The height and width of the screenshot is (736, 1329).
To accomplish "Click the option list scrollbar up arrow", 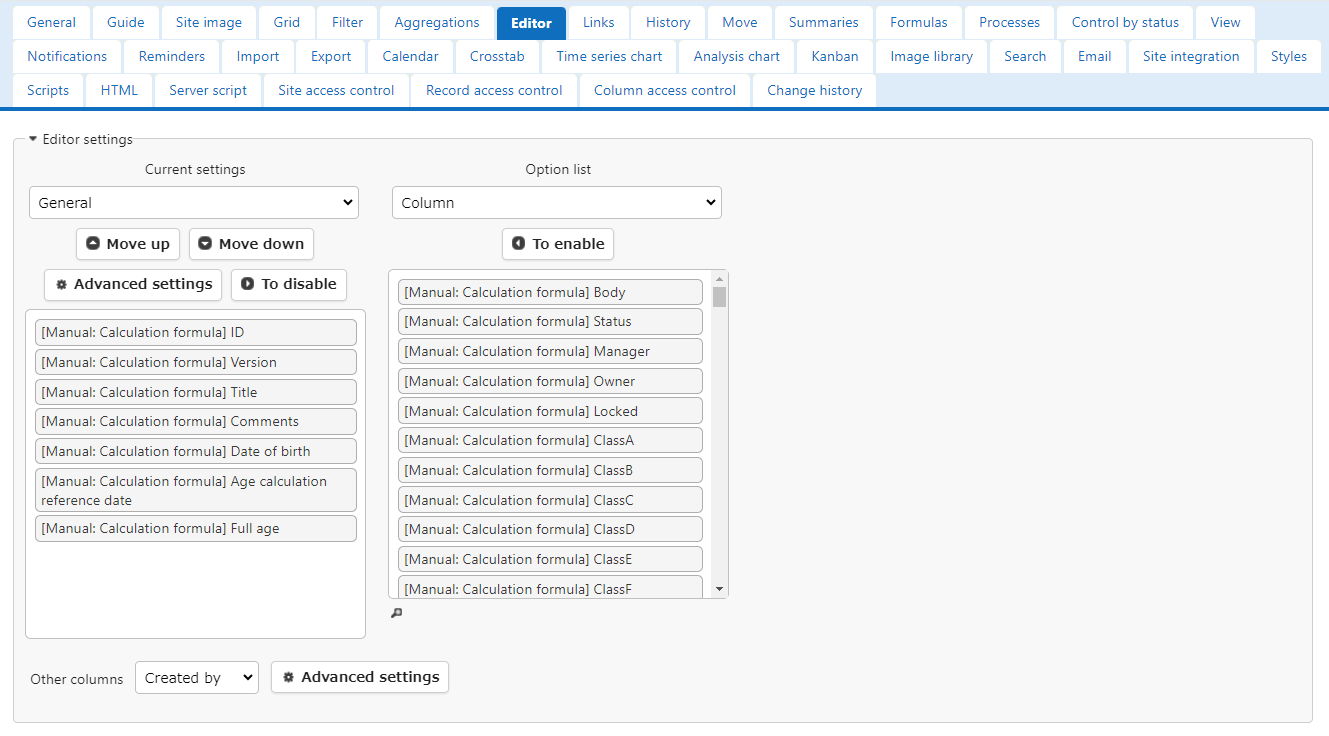I will point(719,278).
